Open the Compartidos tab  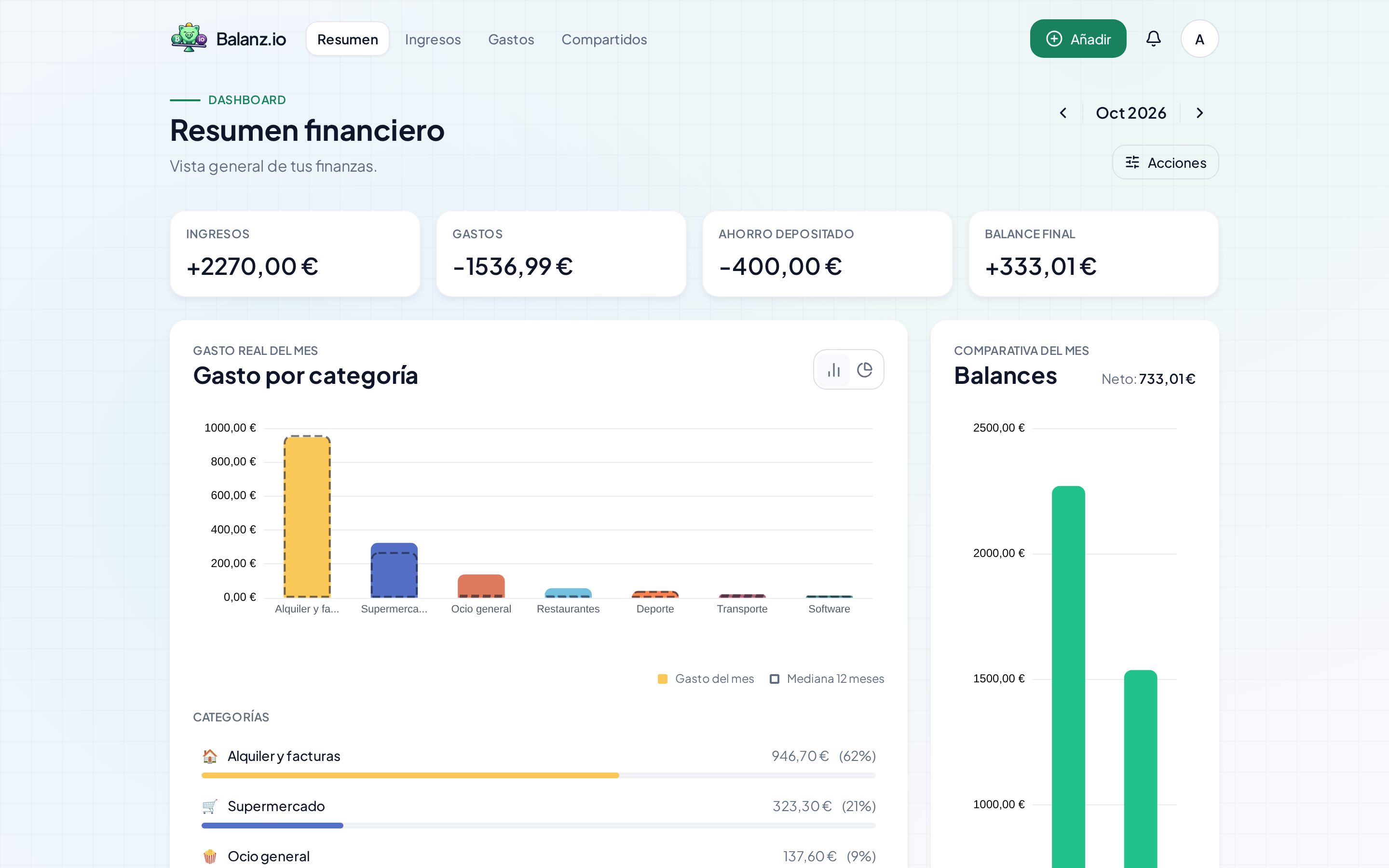[x=604, y=39]
